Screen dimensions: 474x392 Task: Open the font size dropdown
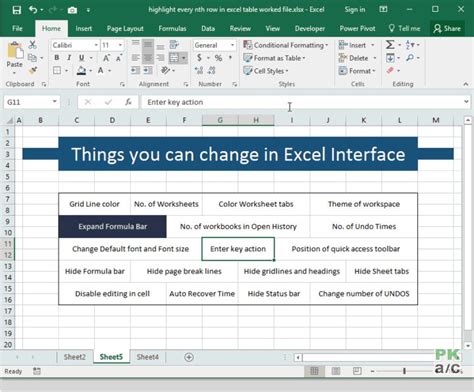120,45
